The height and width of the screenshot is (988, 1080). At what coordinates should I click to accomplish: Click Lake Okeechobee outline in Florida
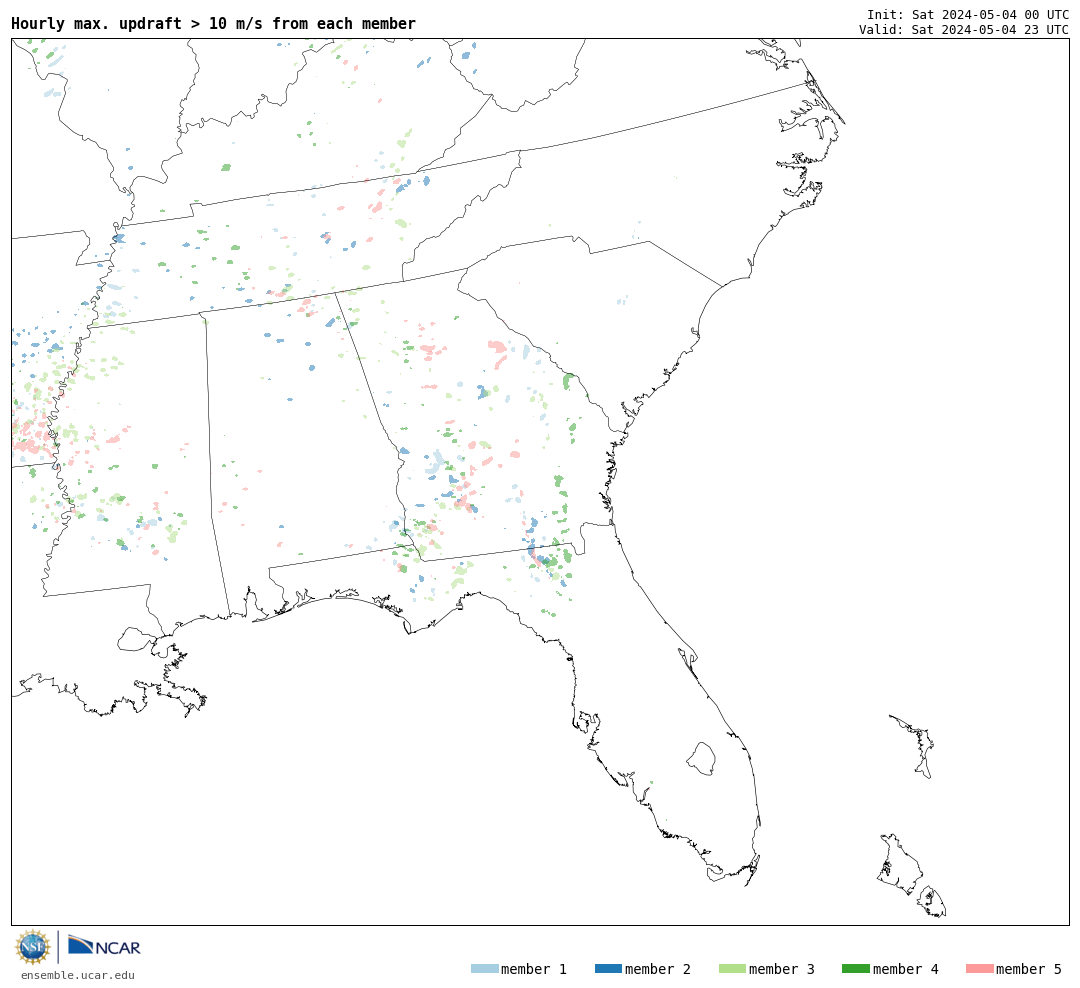coord(701,759)
